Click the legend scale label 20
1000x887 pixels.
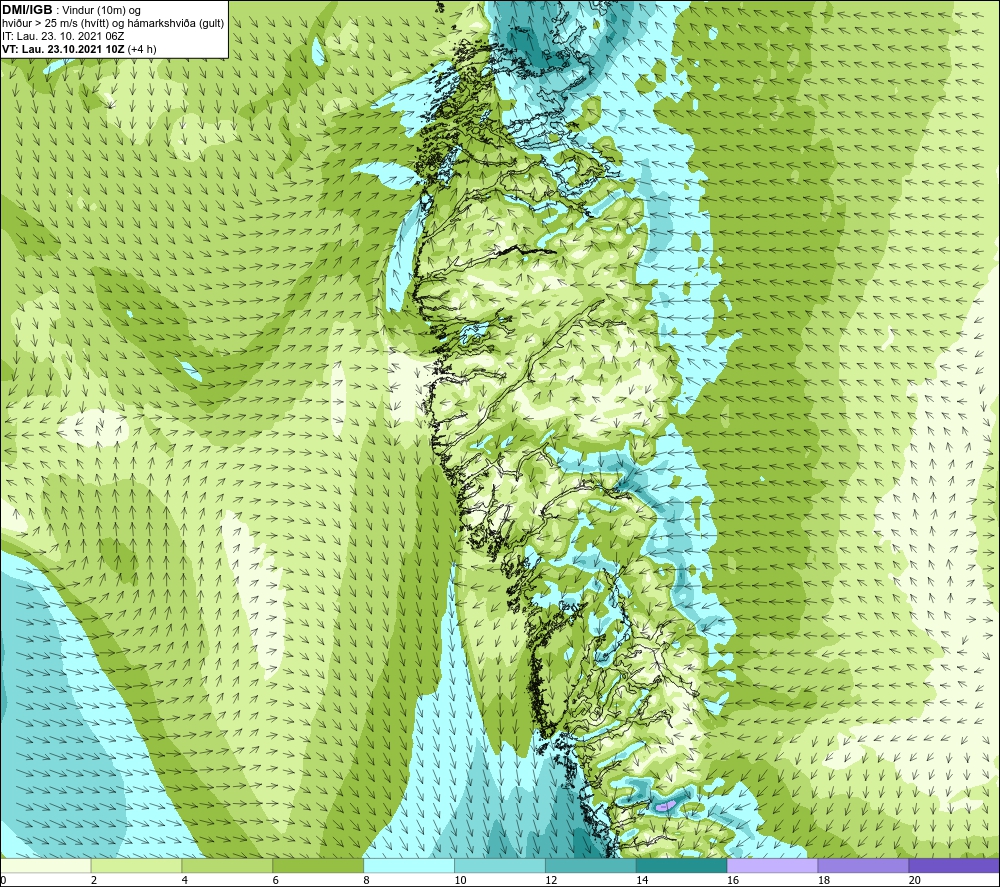click(914, 880)
